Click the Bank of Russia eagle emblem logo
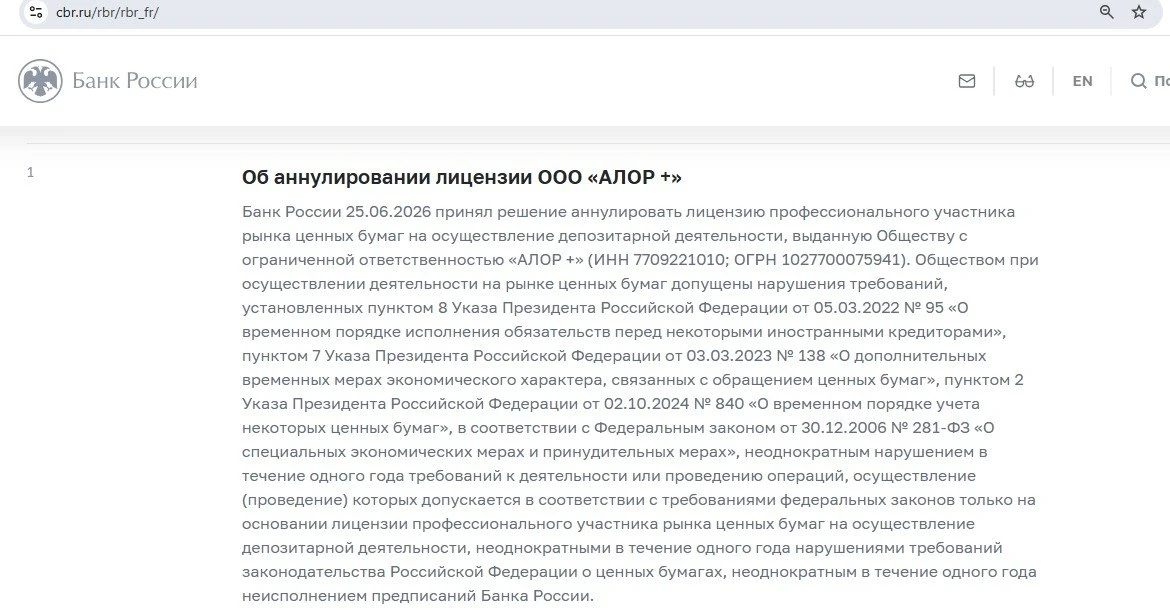 (x=40, y=81)
